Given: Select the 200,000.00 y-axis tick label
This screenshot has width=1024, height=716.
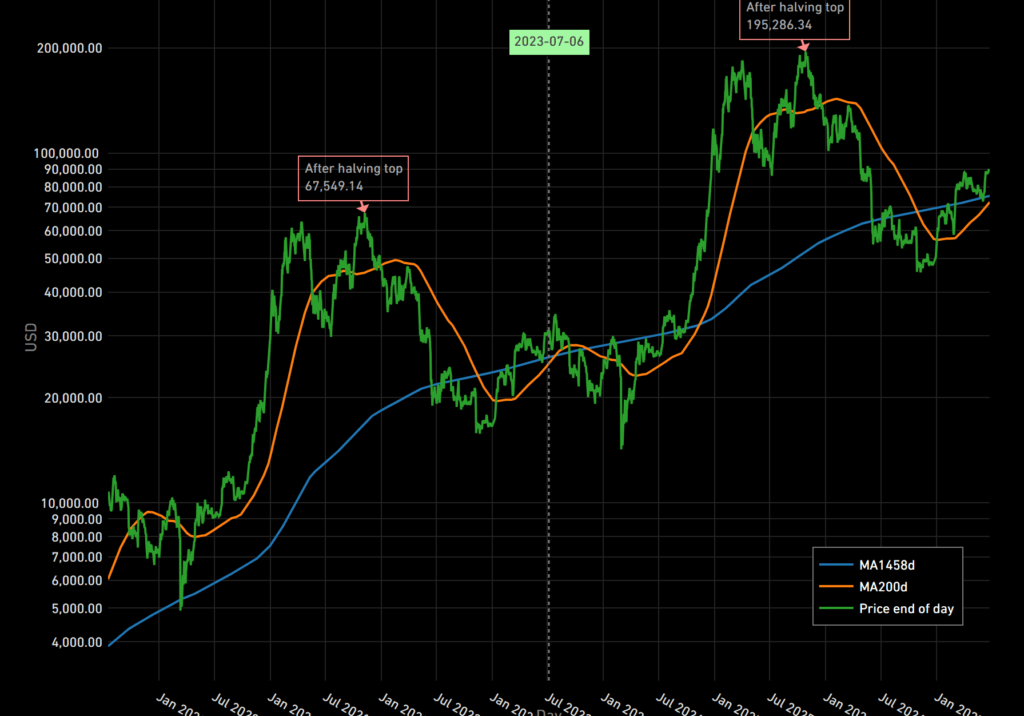Looking at the screenshot, I should (x=63, y=48).
